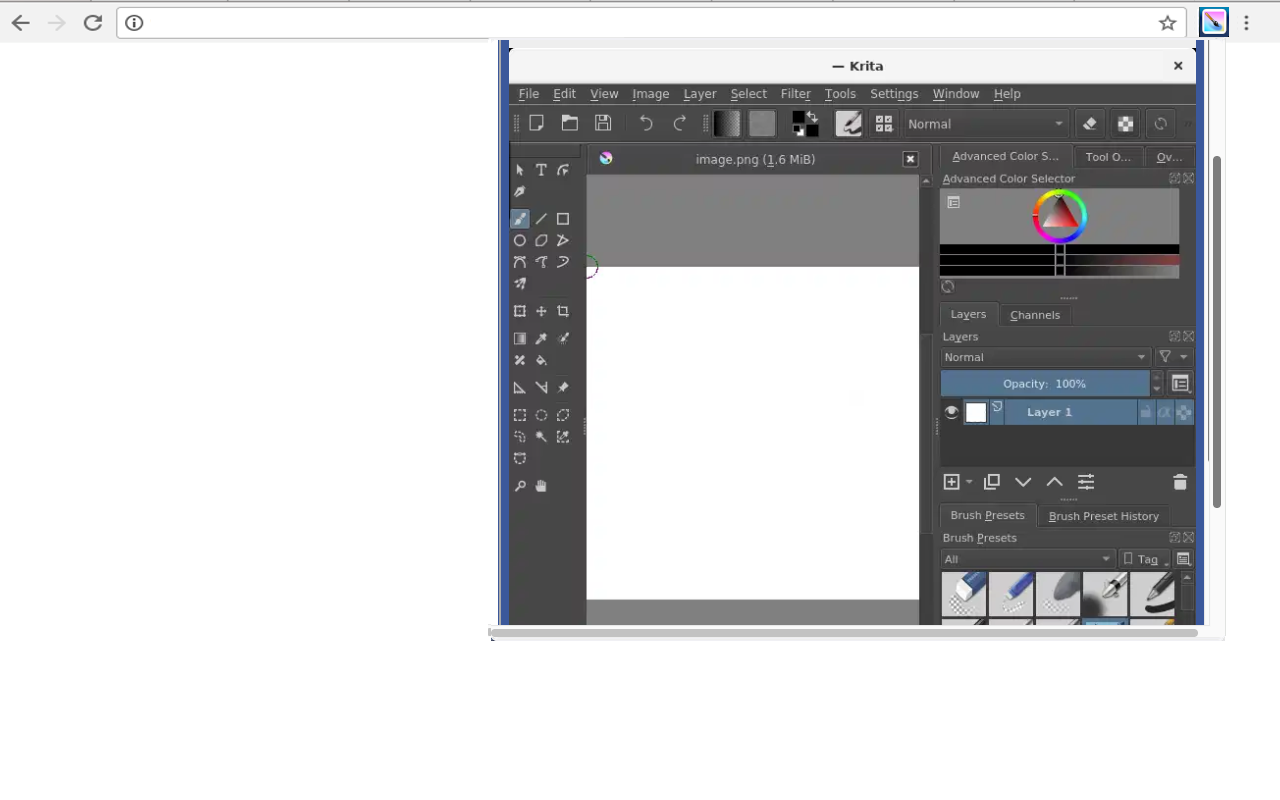Pick the Zoom tool
This screenshot has width=1280, height=800.
tap(520, 486)
